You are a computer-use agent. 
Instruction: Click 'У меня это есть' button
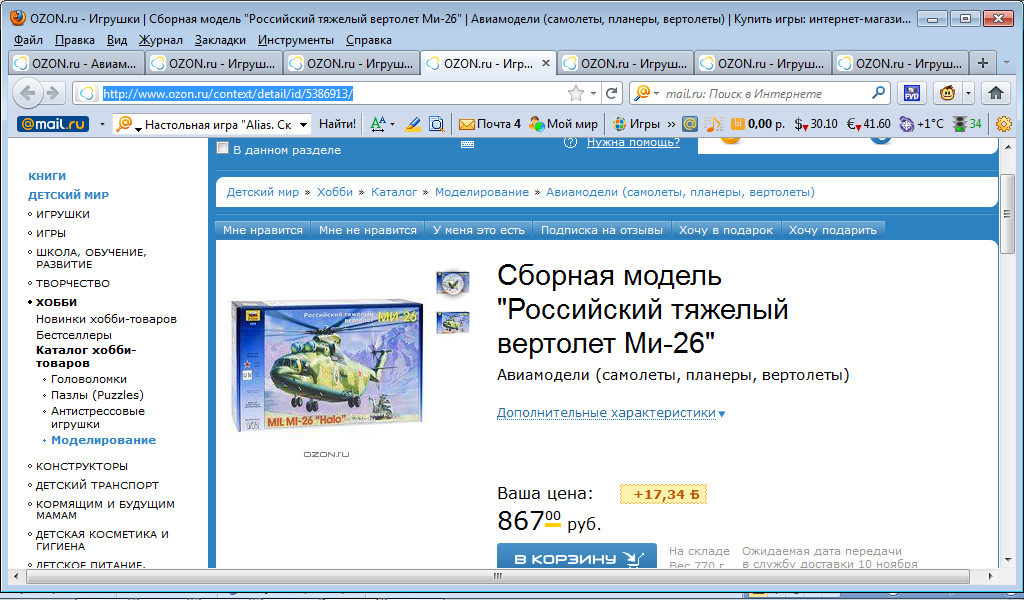tap(479, 230)
